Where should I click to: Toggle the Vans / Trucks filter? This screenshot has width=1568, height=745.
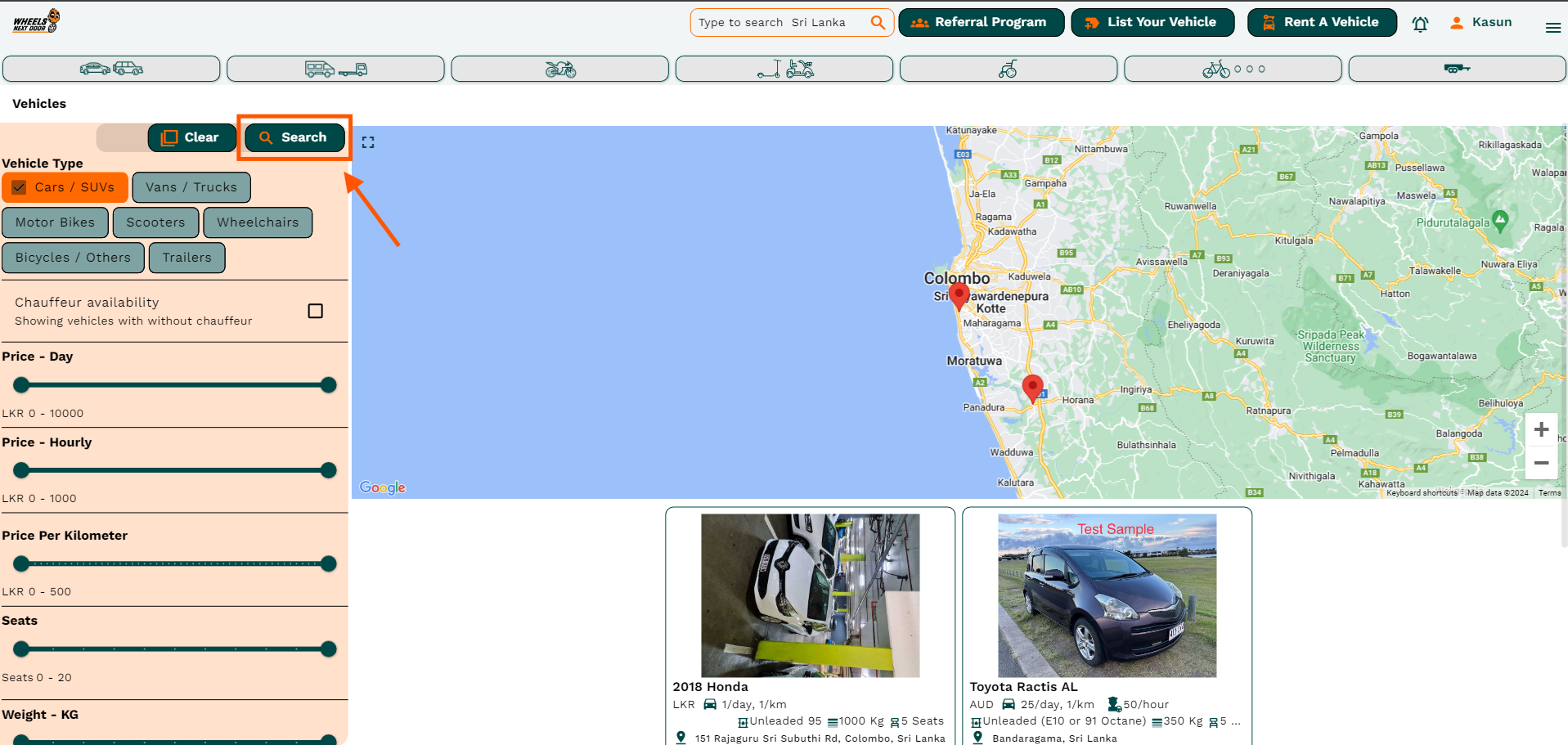191,187
